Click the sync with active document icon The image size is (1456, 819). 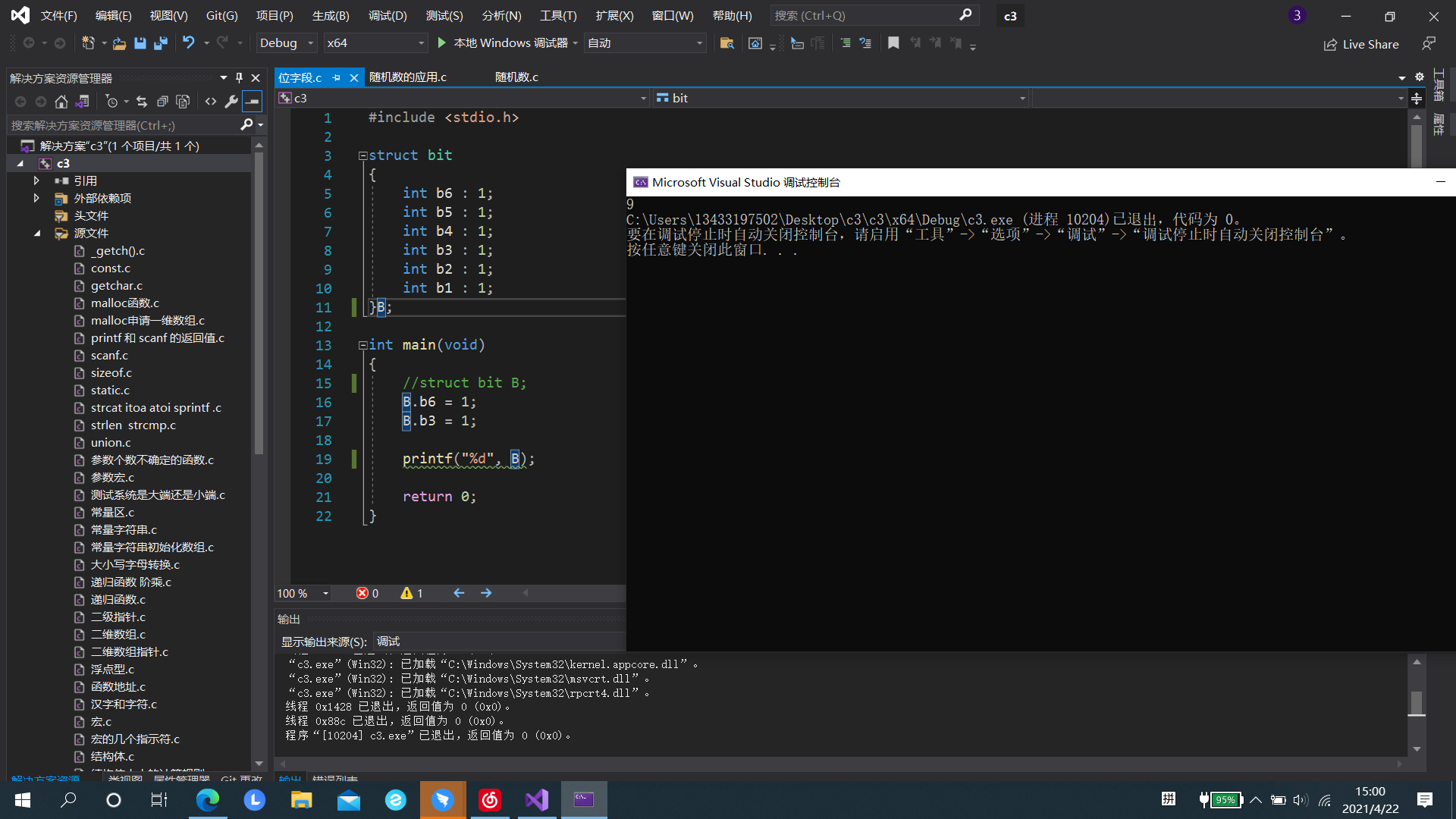pos(142,101)
